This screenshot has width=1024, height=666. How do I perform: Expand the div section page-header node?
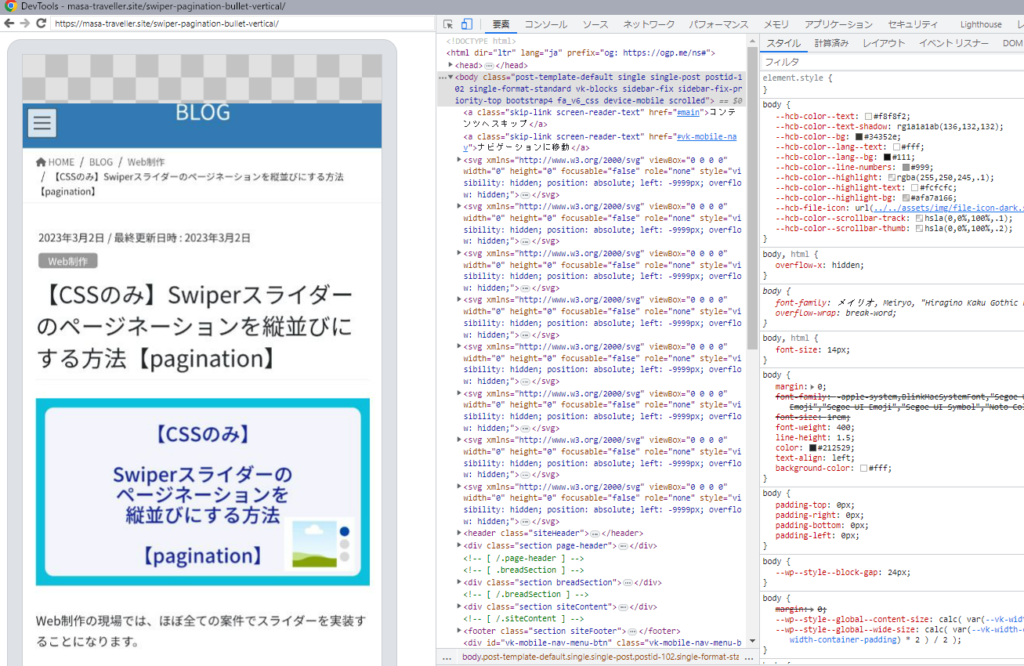pos(459,546)
